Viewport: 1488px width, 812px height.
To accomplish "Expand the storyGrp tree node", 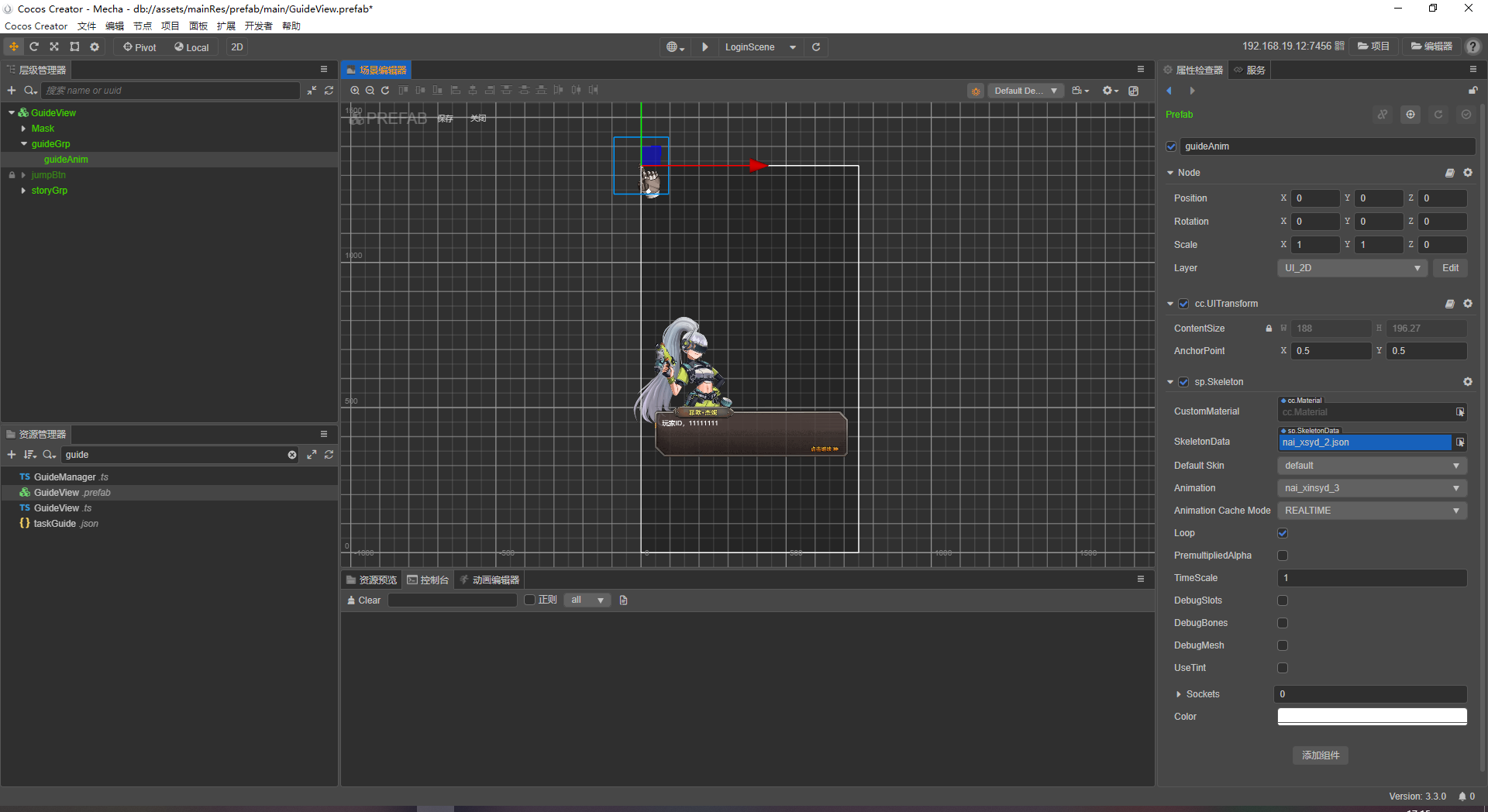I will (x=24, y=191).
